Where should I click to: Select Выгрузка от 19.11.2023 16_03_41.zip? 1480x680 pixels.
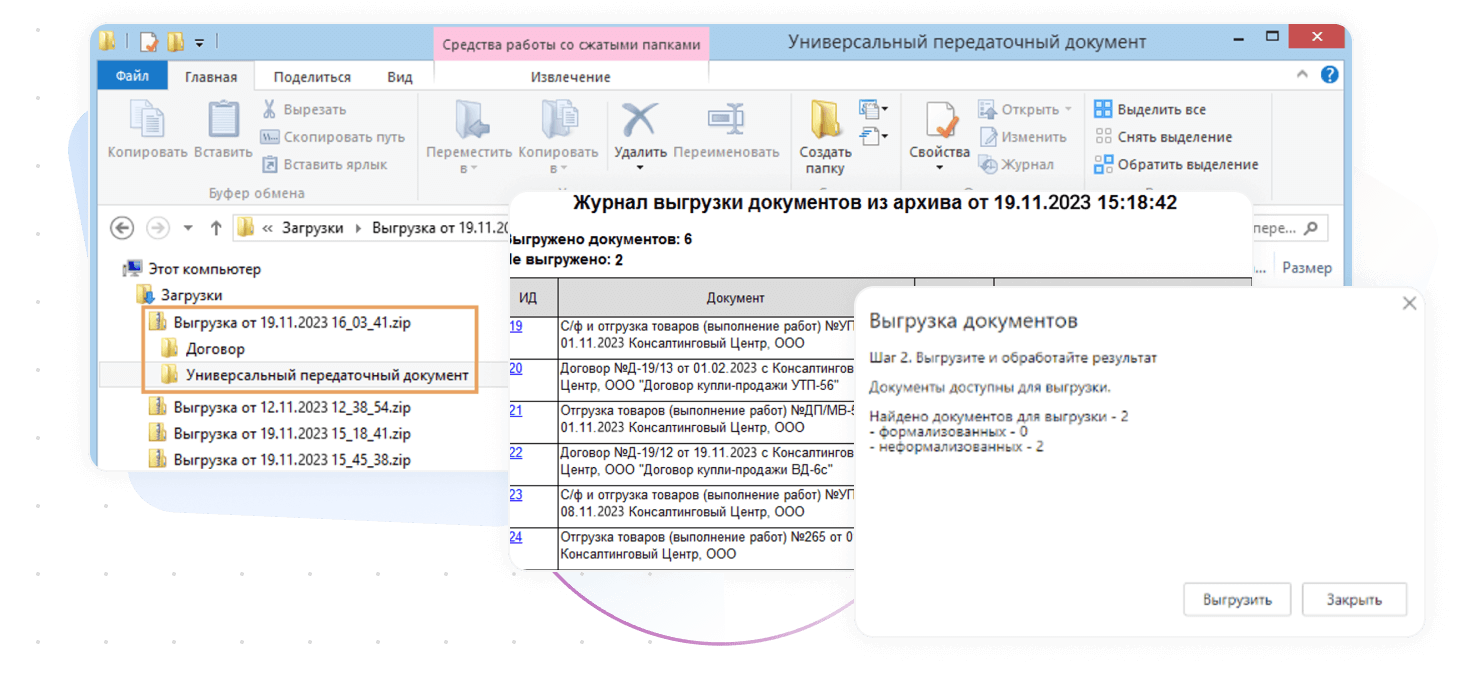click(279, 322)
